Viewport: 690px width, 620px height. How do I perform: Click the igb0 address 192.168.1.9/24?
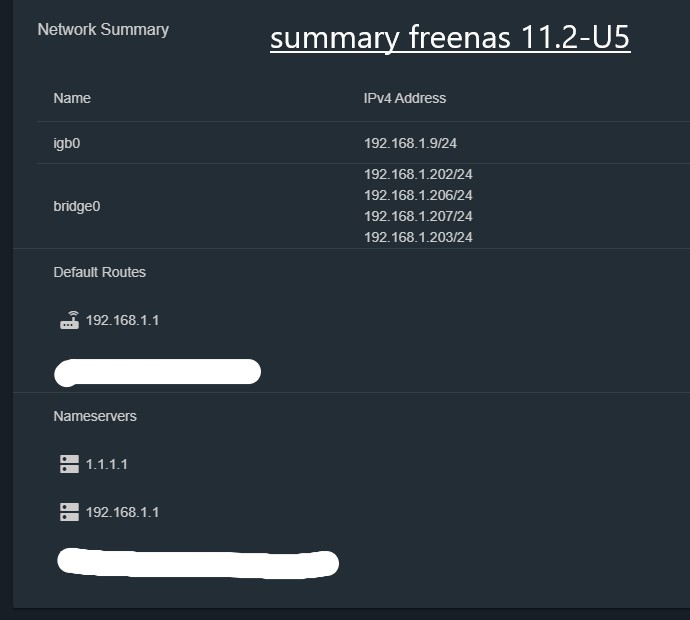(411, 143)
